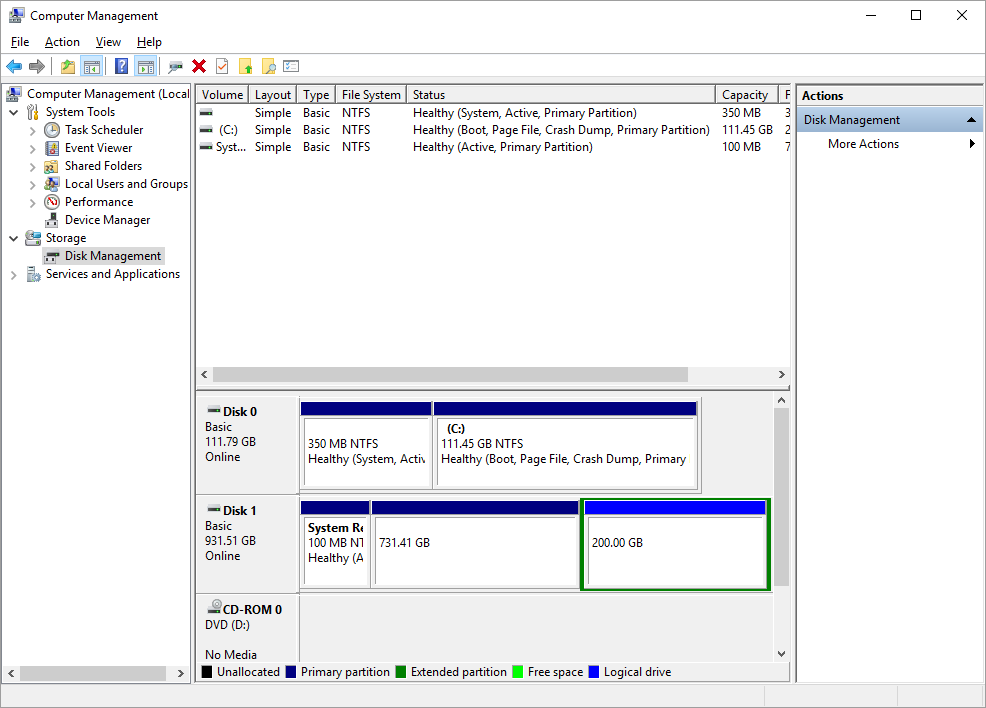Click the System Tools wrench icon
Screen dimensions: 986x708
coord(33,112)
